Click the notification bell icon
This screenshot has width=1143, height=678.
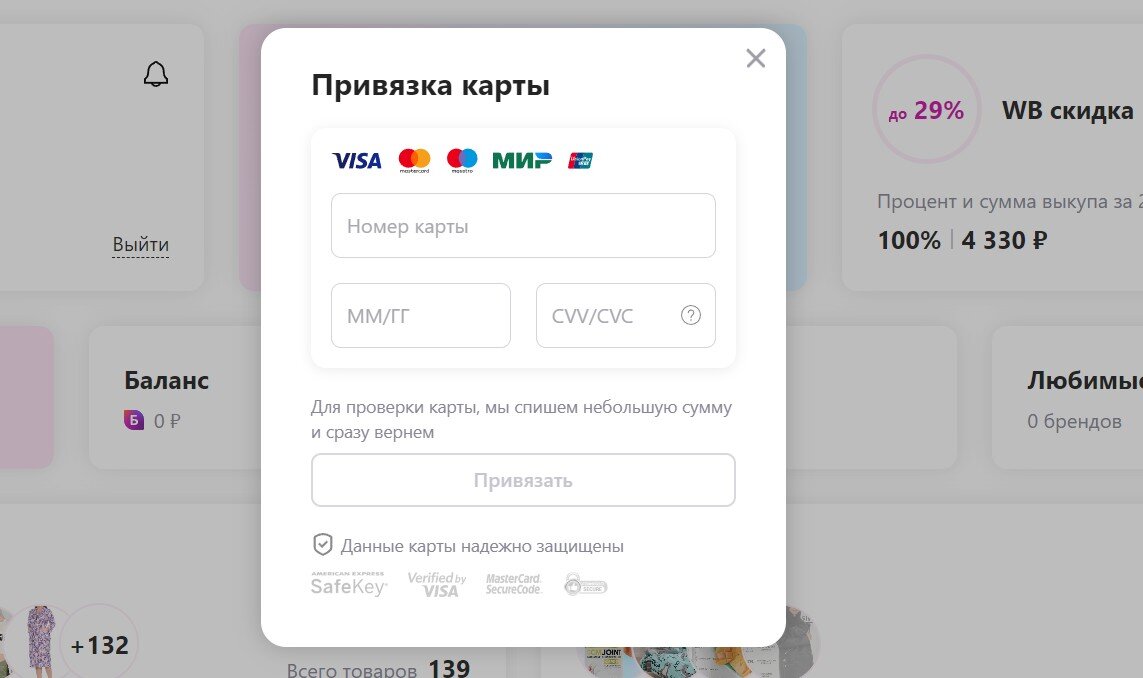click(156, 74)
